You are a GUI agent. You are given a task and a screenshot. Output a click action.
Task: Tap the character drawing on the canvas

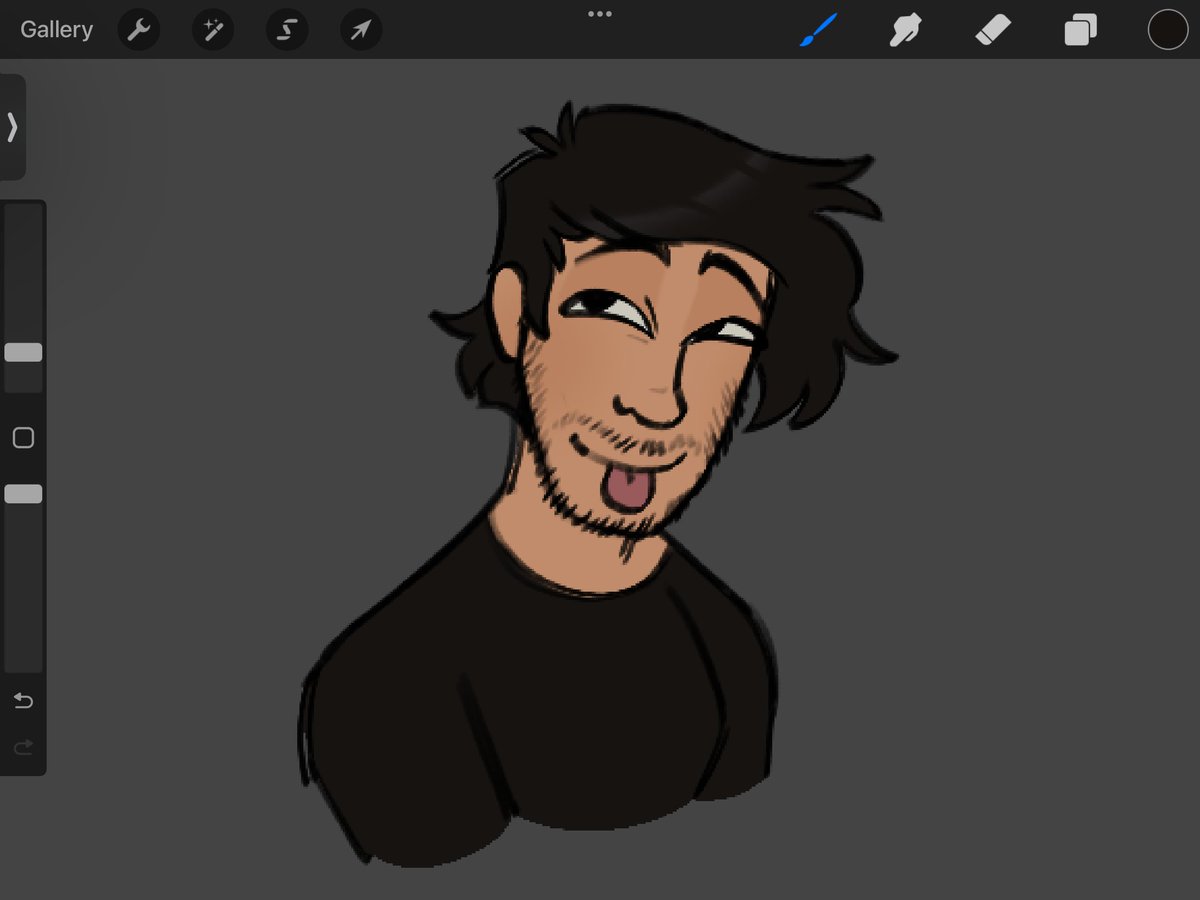click(x=600, y=485)
